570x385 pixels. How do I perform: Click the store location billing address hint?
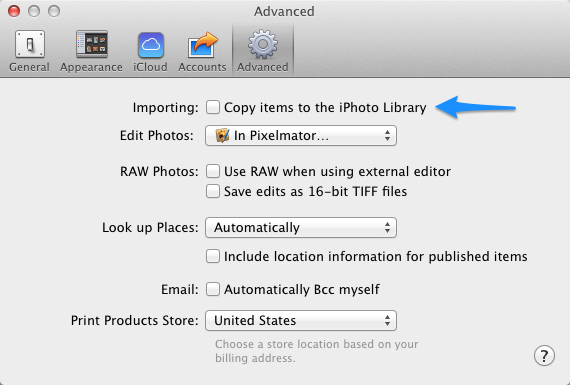[x=317, y=351]
